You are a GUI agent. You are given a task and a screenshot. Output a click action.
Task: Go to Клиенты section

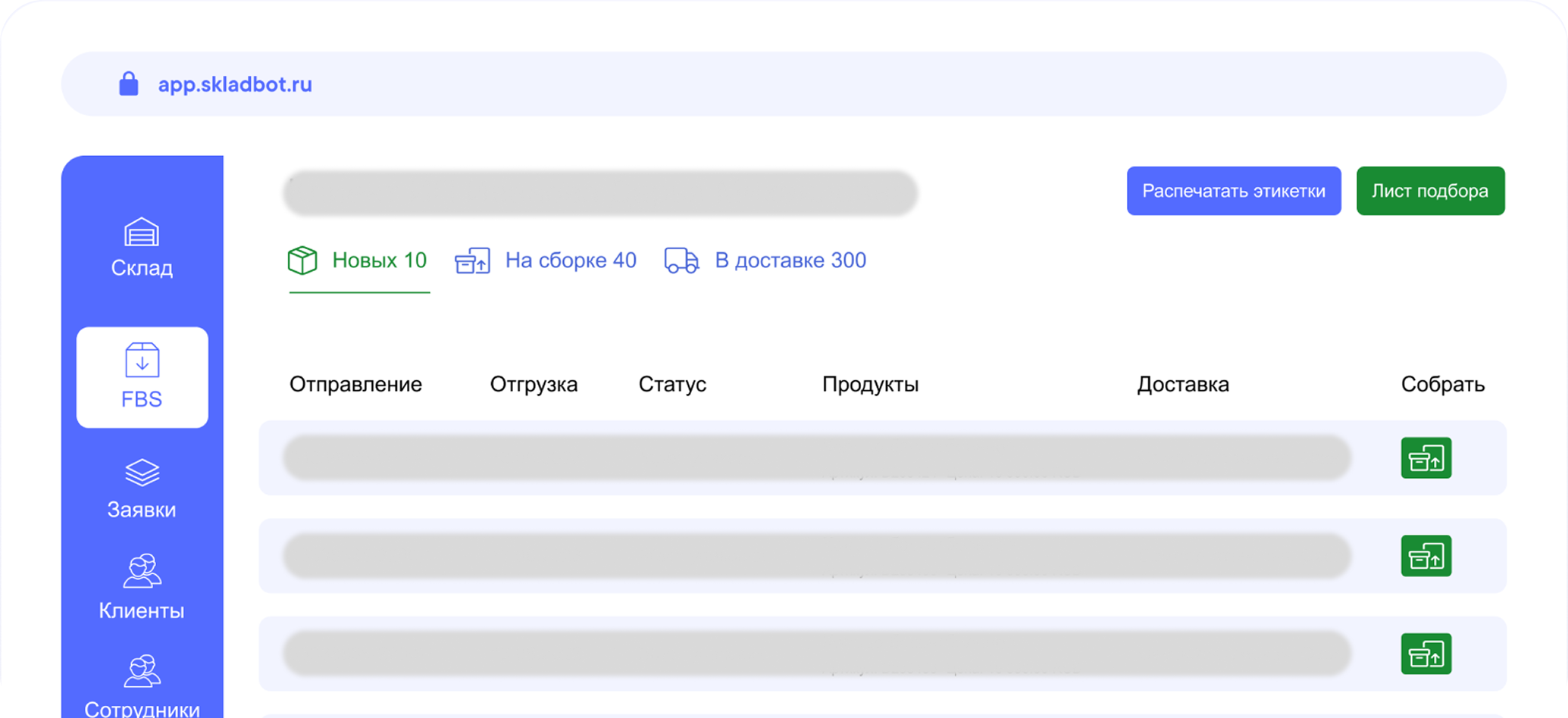coord(142,587)
